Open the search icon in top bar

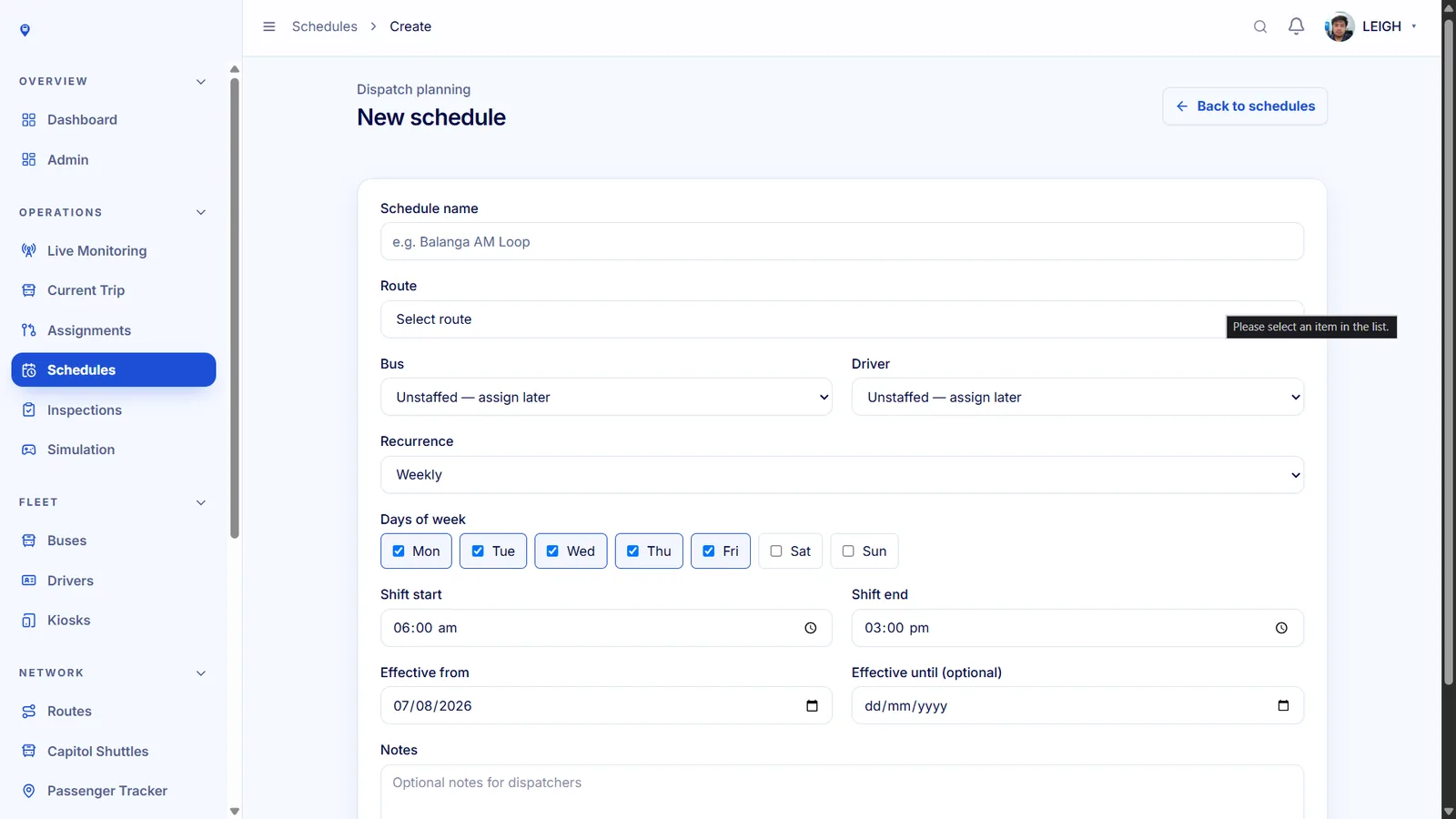pyautogui.click(x=1260, y=26)
